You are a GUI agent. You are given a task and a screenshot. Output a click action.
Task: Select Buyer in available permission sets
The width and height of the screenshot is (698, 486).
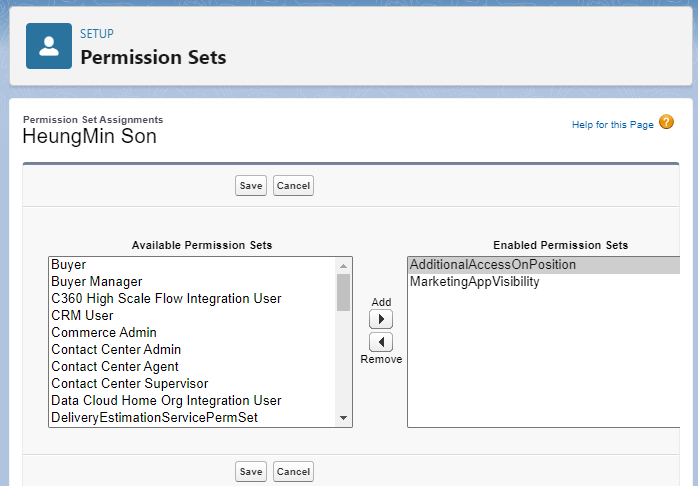point(69,265)
